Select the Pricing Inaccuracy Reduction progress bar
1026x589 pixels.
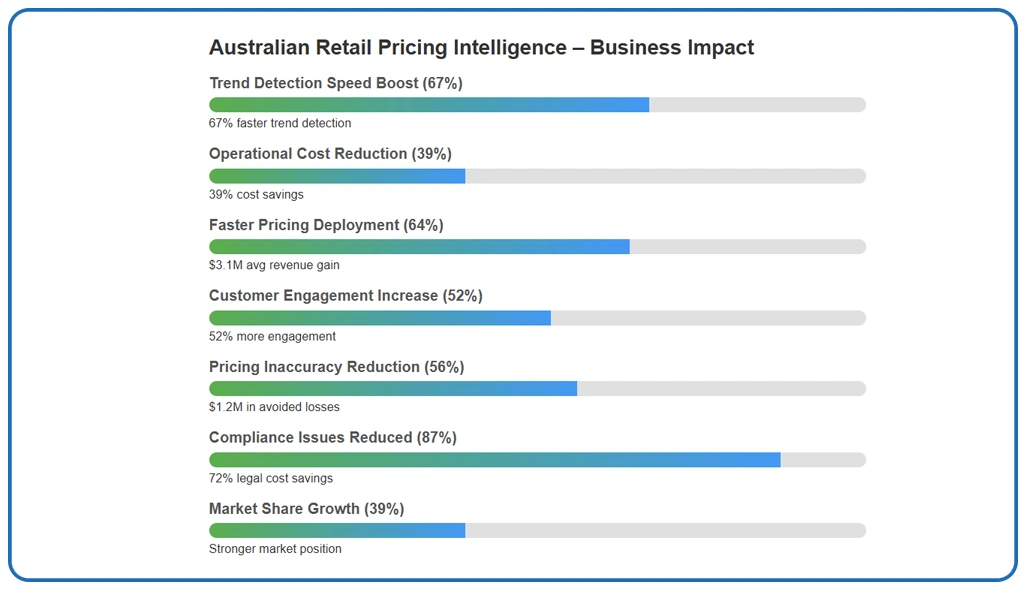[x=537, y=388]
